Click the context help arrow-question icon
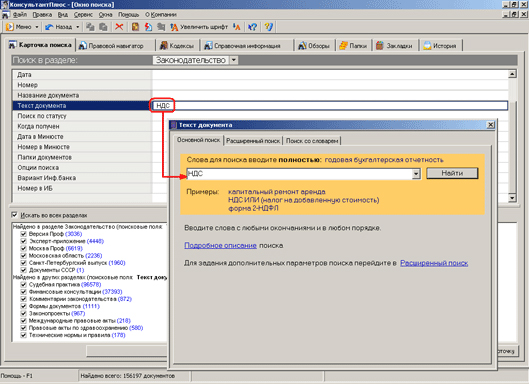This screenshot has height=384, width=529. coord(252,27)
